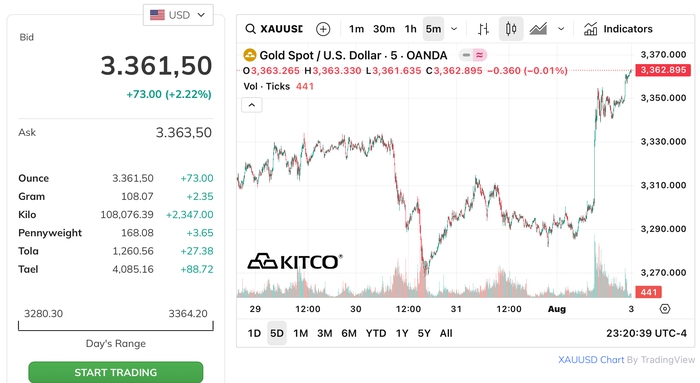
Task: Switch to the bars chart style
Action: pos(483,29)
